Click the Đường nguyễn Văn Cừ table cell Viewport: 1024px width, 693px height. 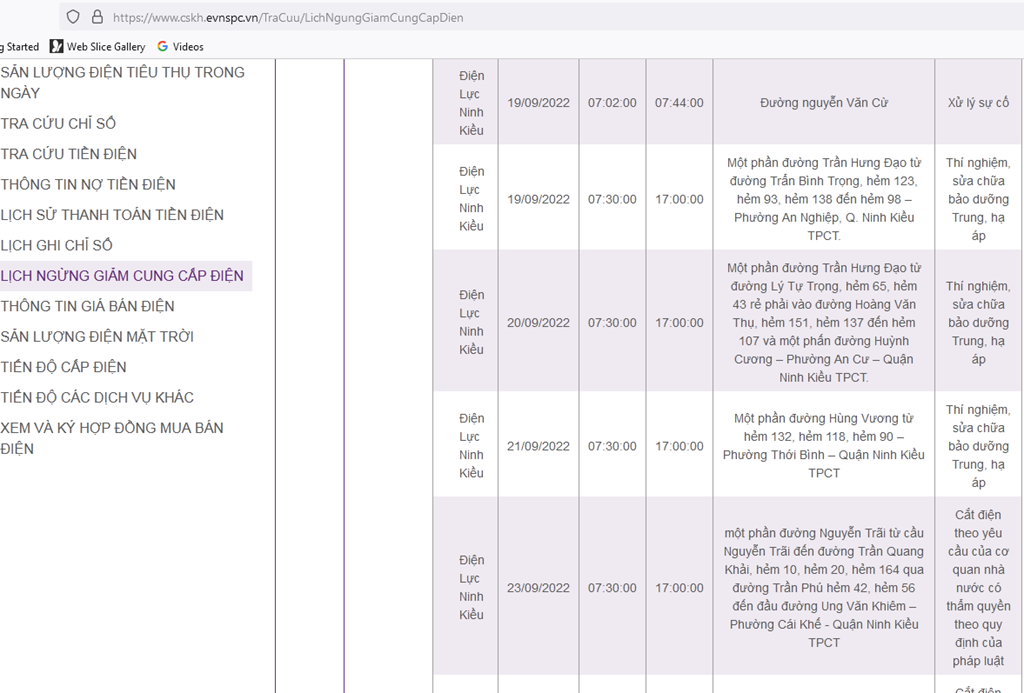(x=823, y=103)
